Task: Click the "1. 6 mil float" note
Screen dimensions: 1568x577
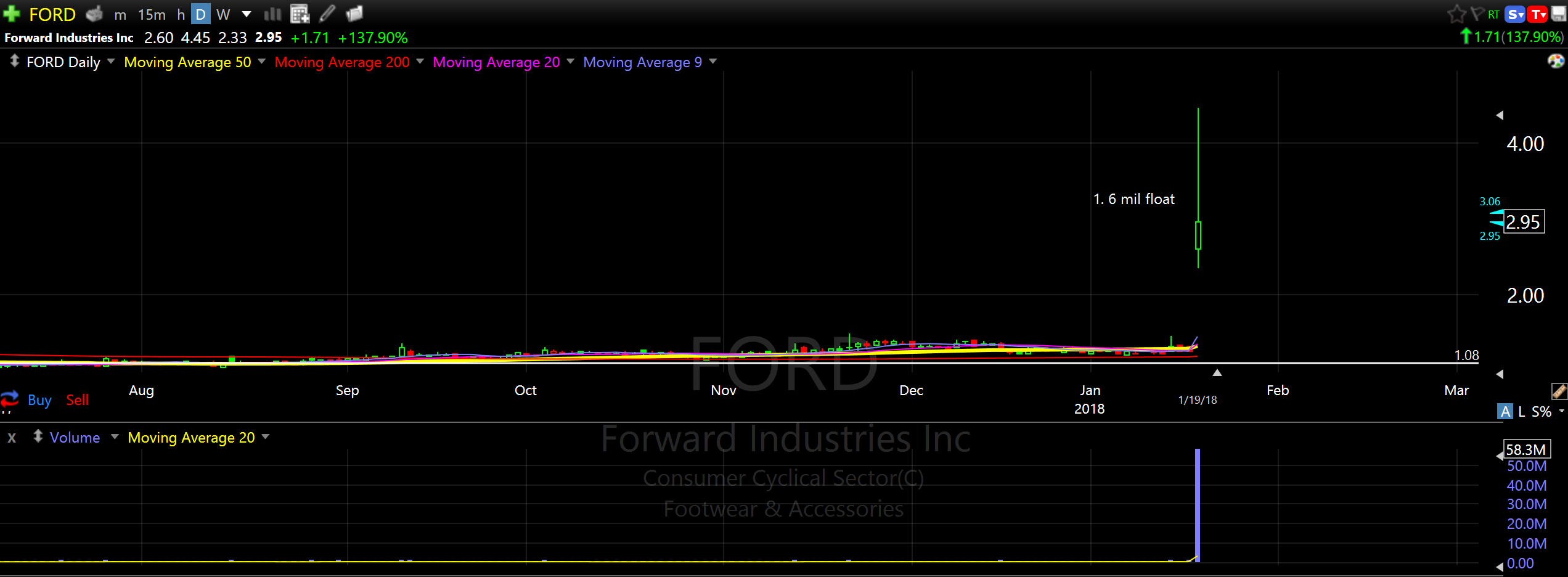Action: [x=1134, y=199]
